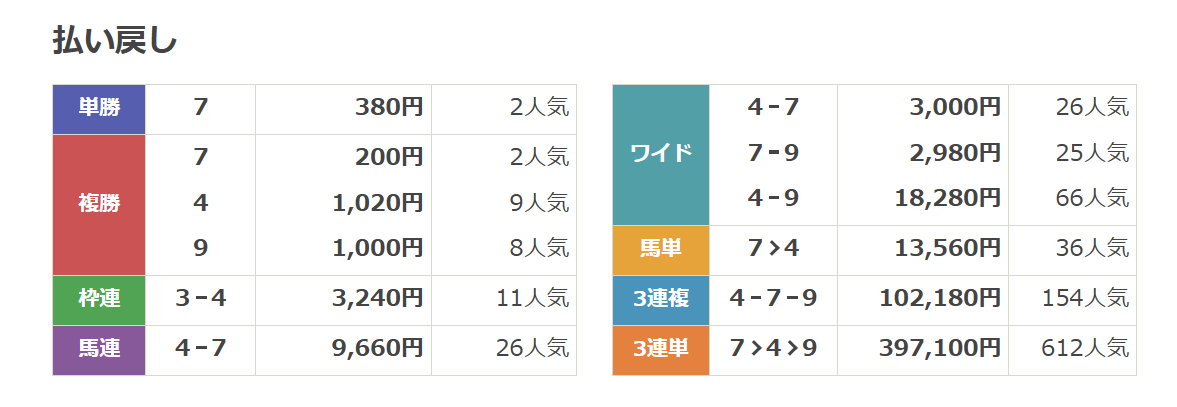Click the 払い戻し heading
The width and height of the screenshot is (1177, 407).
pyautogui.click(x=114, y=40)
